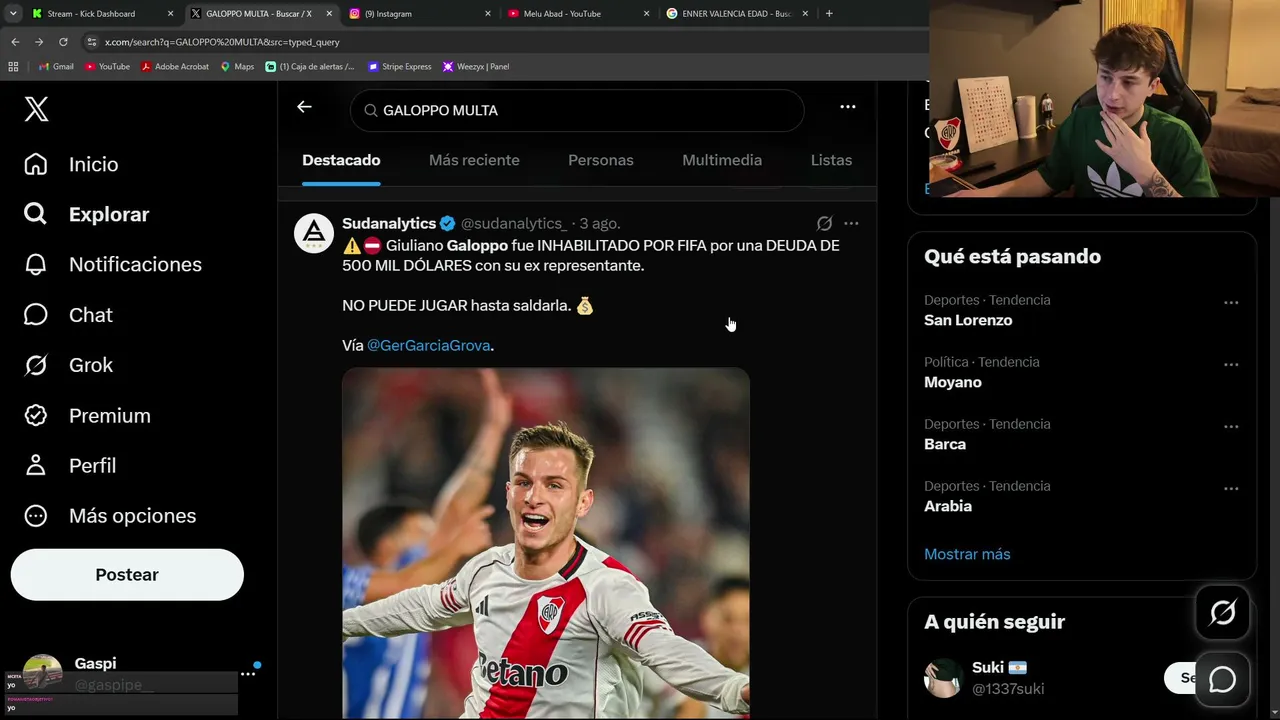Open the Stripe Express bookmark
The height and width of the screenshot is (720, 1280).
pyautogui.click(x=399, y=67)
